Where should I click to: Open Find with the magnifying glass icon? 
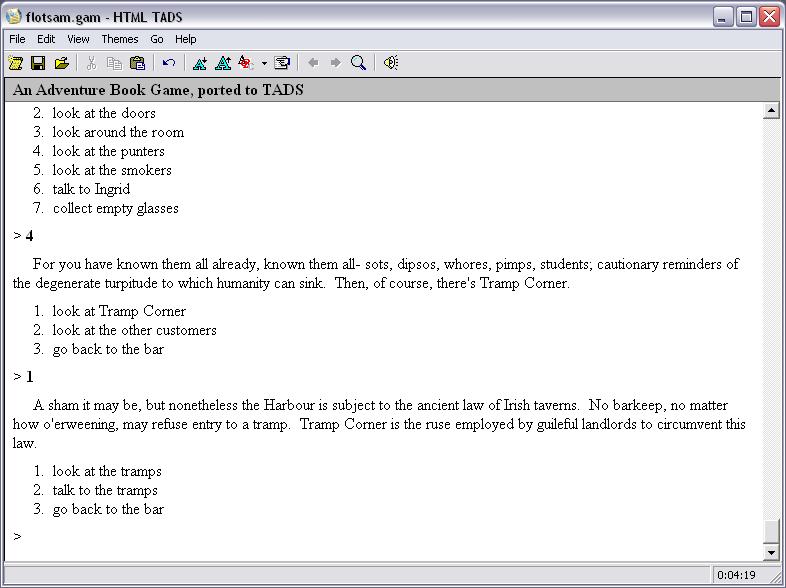click(x=359, y=63)
